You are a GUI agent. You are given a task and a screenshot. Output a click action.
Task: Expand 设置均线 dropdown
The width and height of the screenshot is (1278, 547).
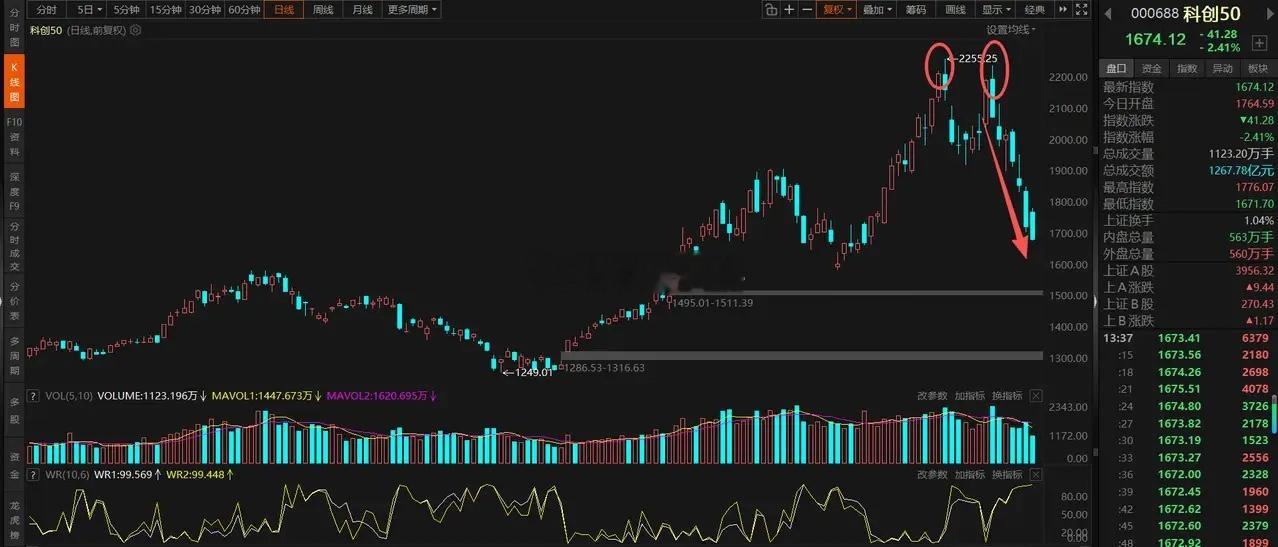click(x=1011, y=30)
